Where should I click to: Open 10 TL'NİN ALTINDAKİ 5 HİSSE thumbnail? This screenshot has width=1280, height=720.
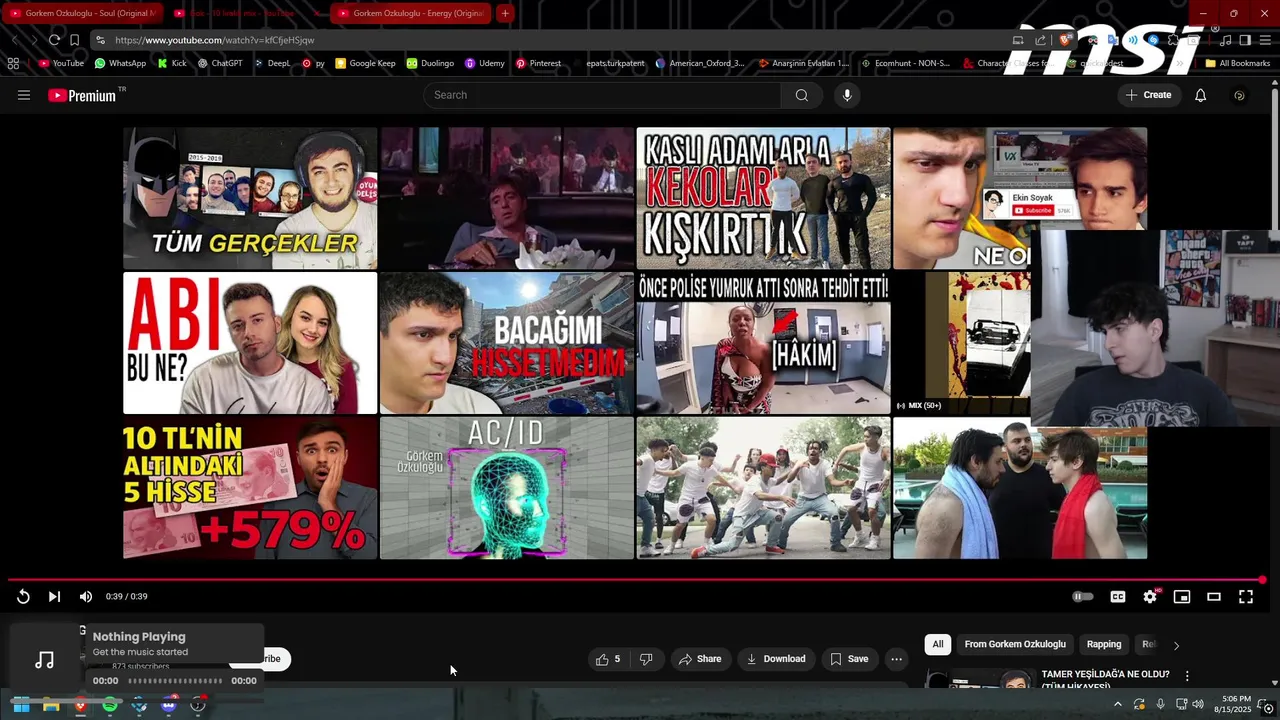tap(250, 488)
